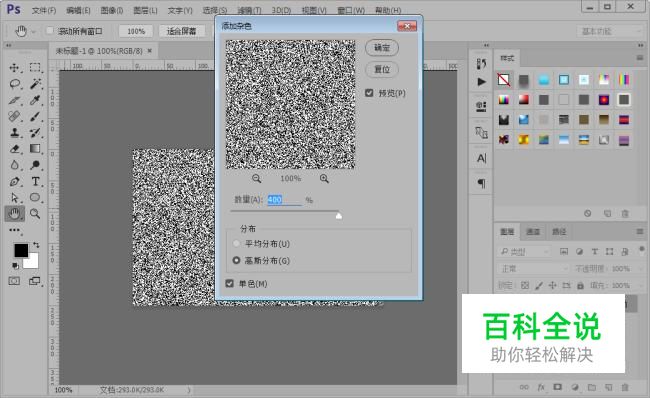Confirm Add Noise with OK (确定)
Screen dimensions: 650x398
point(382,48)
